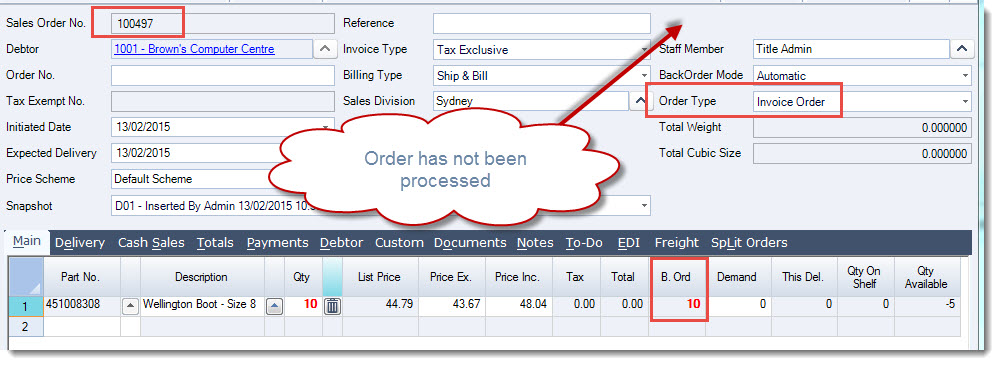
Task: Select the Main tab
Action: (27, 241)
